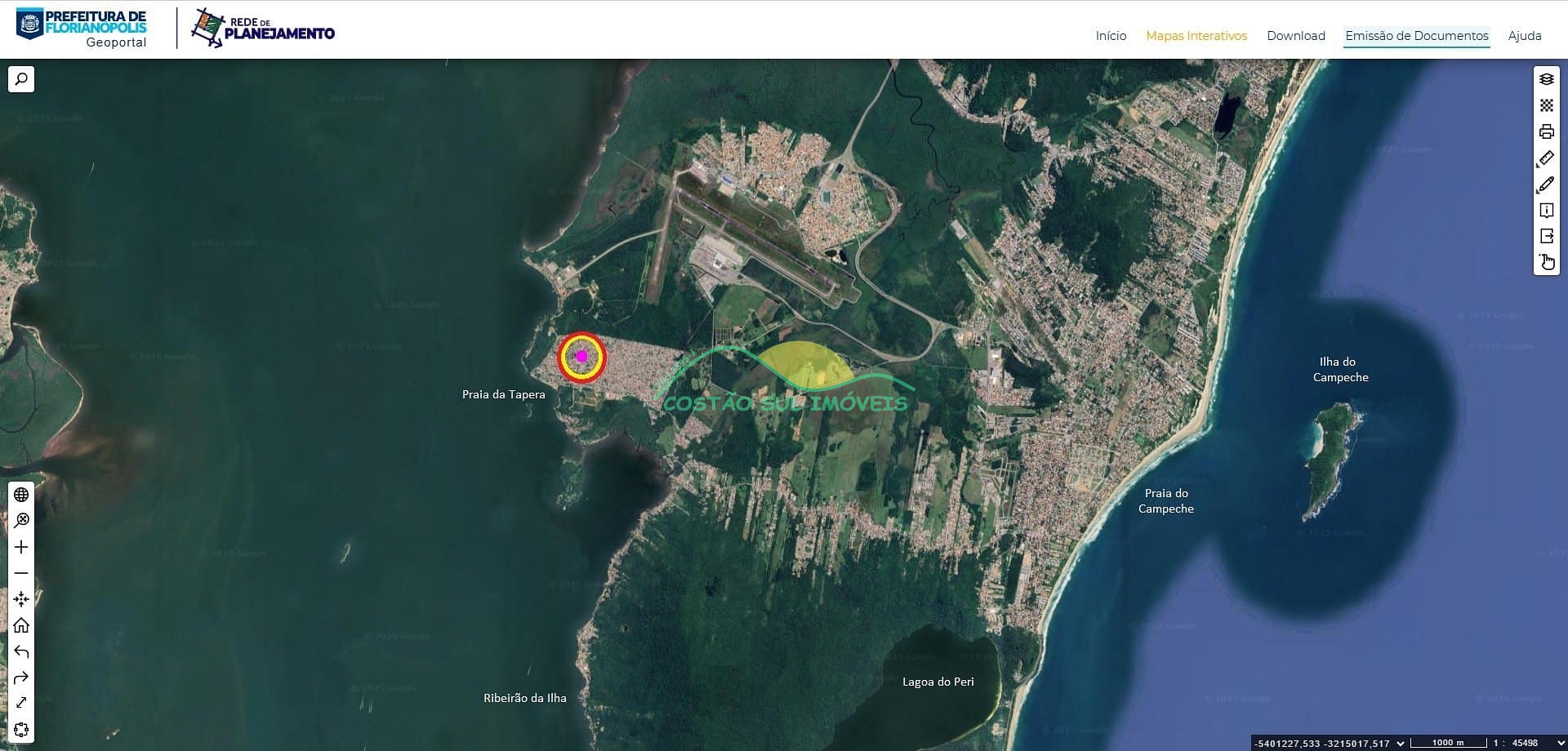The width and height of the screenshot is (1568, 751).
Task: Go to home map view
Action: coord(21,625)
